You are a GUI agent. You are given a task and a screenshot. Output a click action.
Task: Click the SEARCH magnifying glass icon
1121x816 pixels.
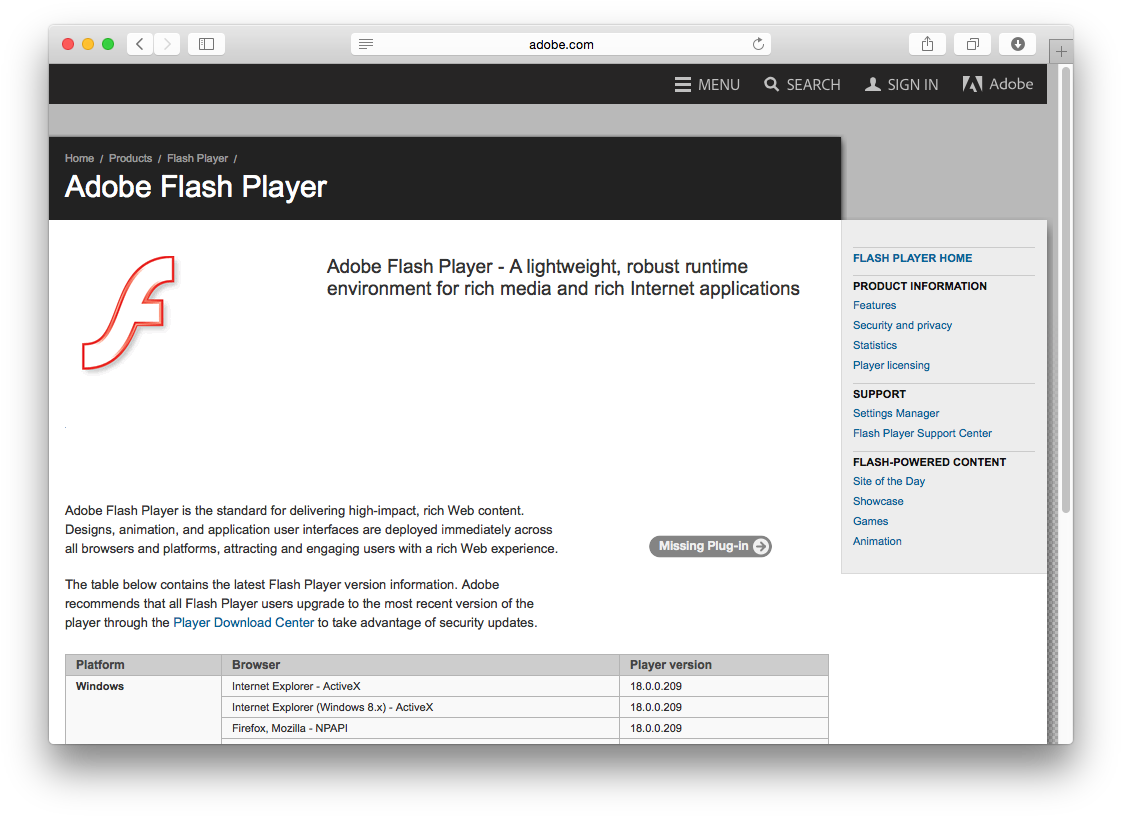click(771, 84)
